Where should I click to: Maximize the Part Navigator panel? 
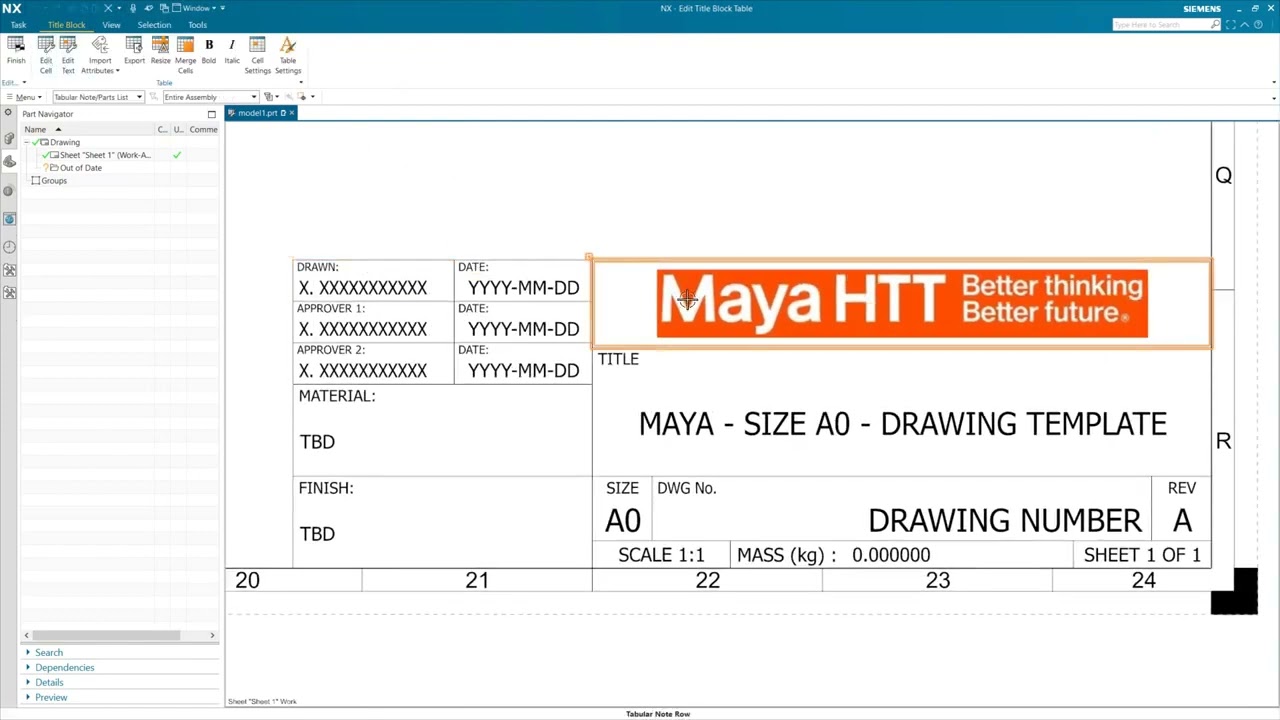[212, 114]
